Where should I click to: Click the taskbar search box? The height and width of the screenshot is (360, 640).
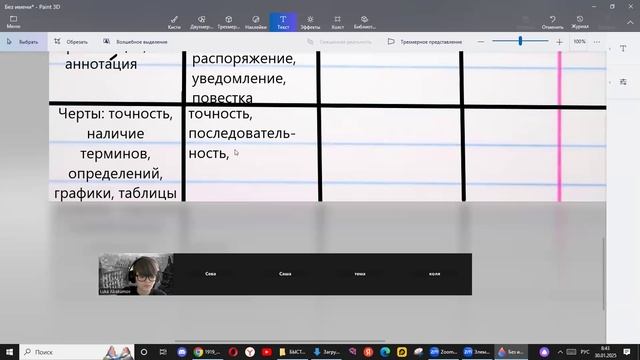coord(78,352)
